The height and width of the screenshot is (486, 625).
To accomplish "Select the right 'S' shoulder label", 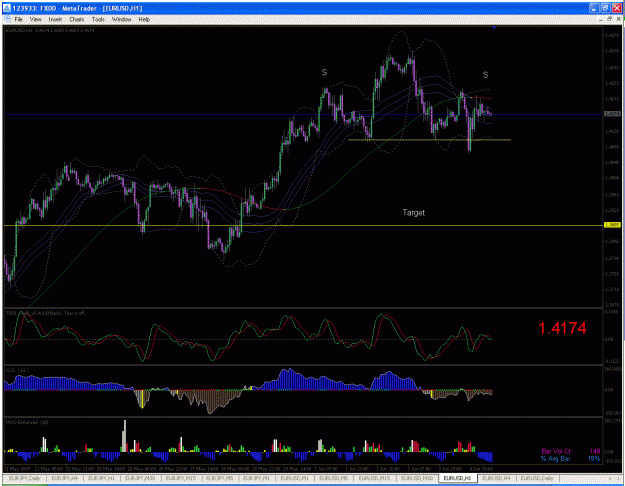I will coord(485,75).
